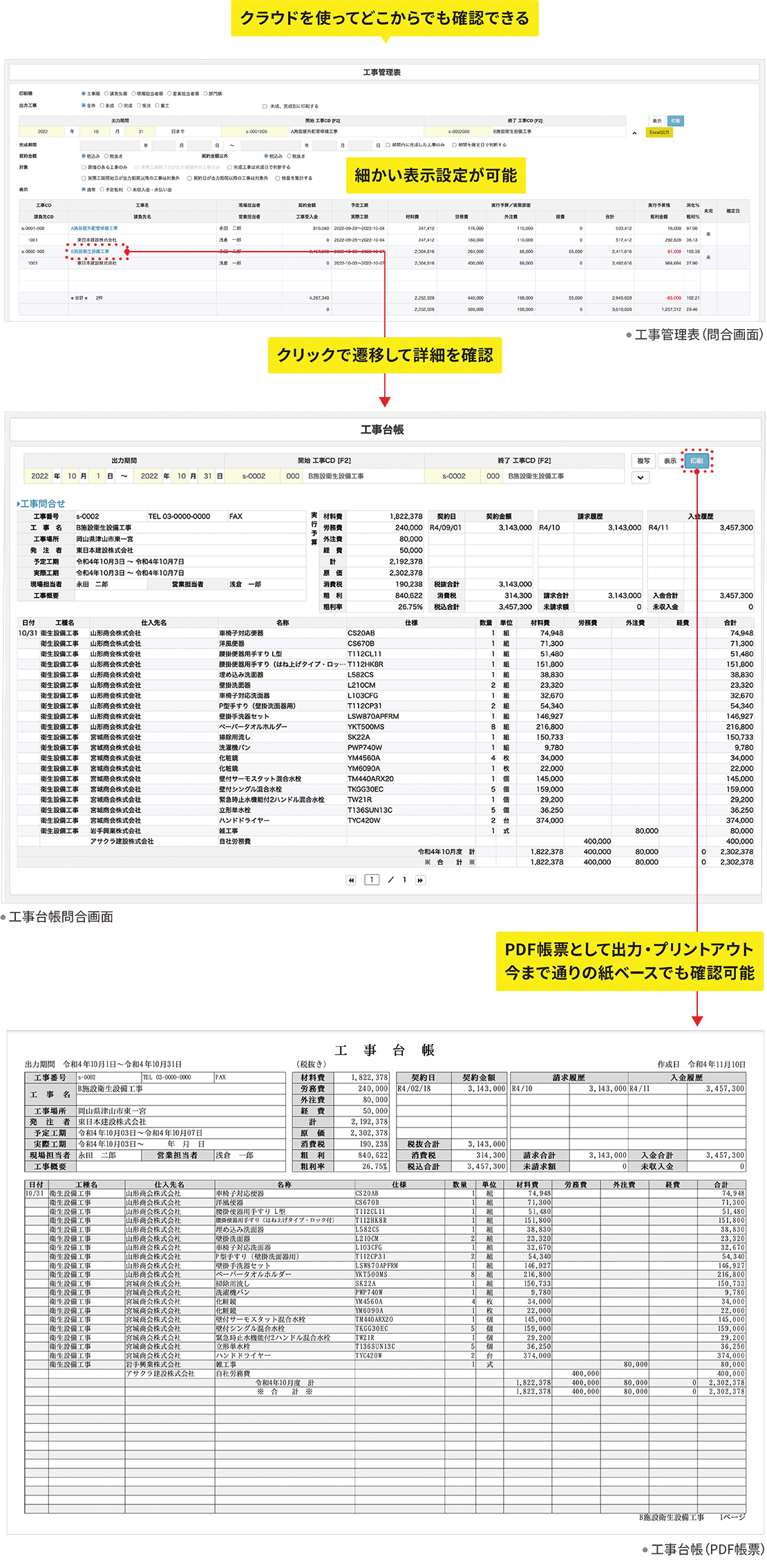
Task: Click the page number box showing 1
Action: click(372, 880)
